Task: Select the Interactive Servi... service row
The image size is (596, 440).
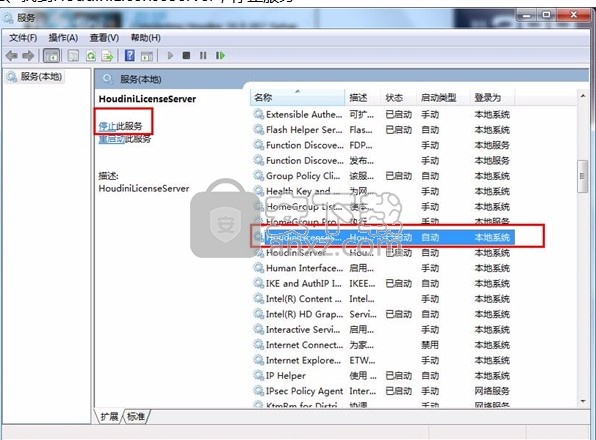Action: click(x=382, y=329)
